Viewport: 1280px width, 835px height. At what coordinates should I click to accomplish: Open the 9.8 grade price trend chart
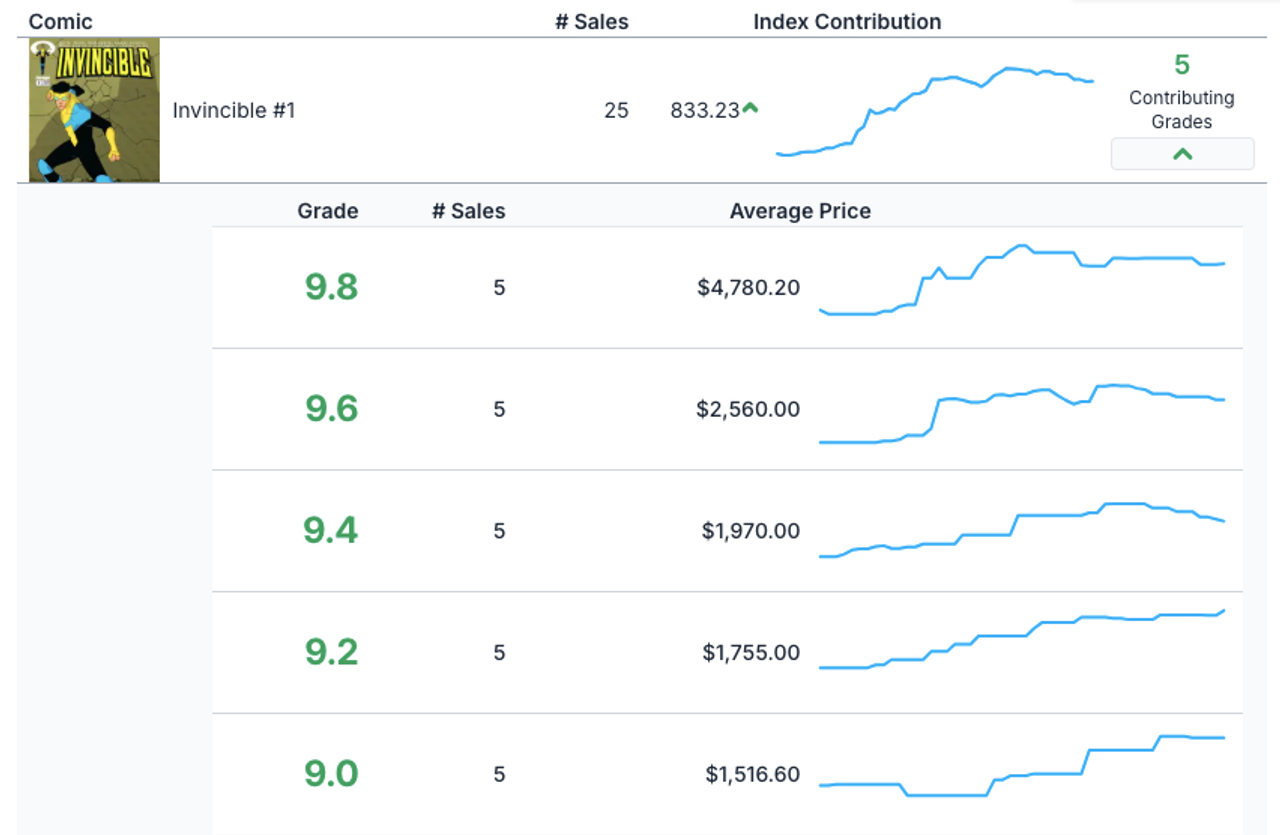1022,280
